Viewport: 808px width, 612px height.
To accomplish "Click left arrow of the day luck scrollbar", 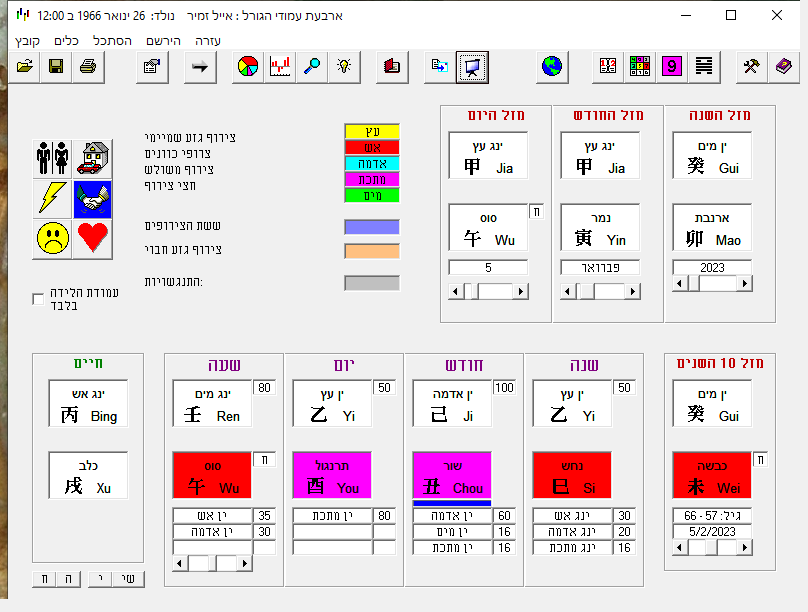I will [456, 290].
